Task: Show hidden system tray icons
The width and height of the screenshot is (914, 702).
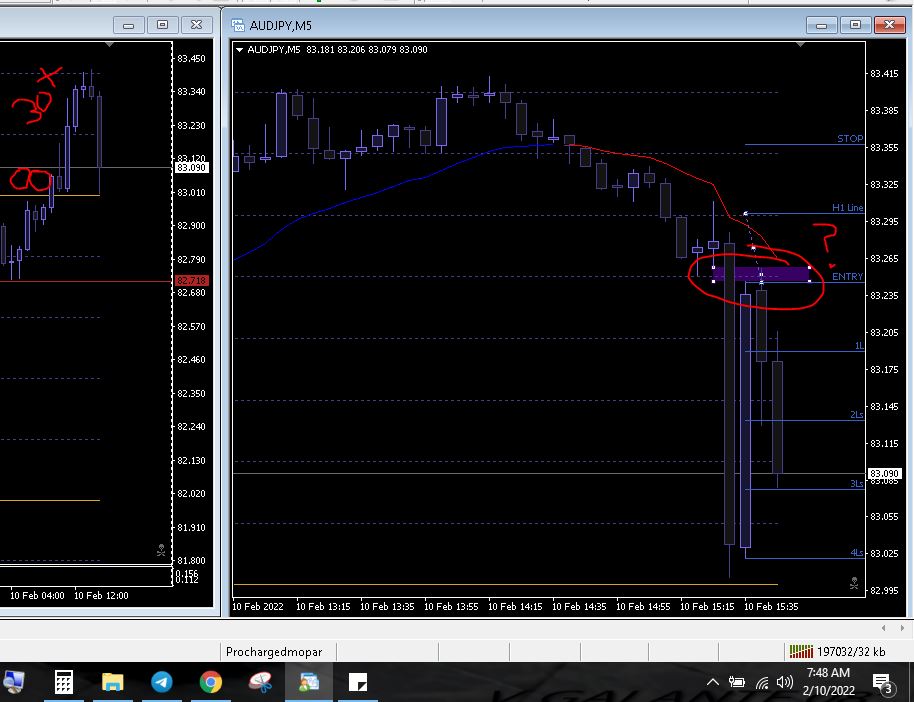Action: 712,682
